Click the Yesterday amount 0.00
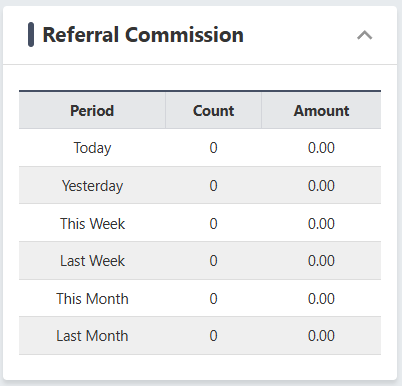Image resolution: width=402 pixels, height=386 pixels. pos(321,186)
